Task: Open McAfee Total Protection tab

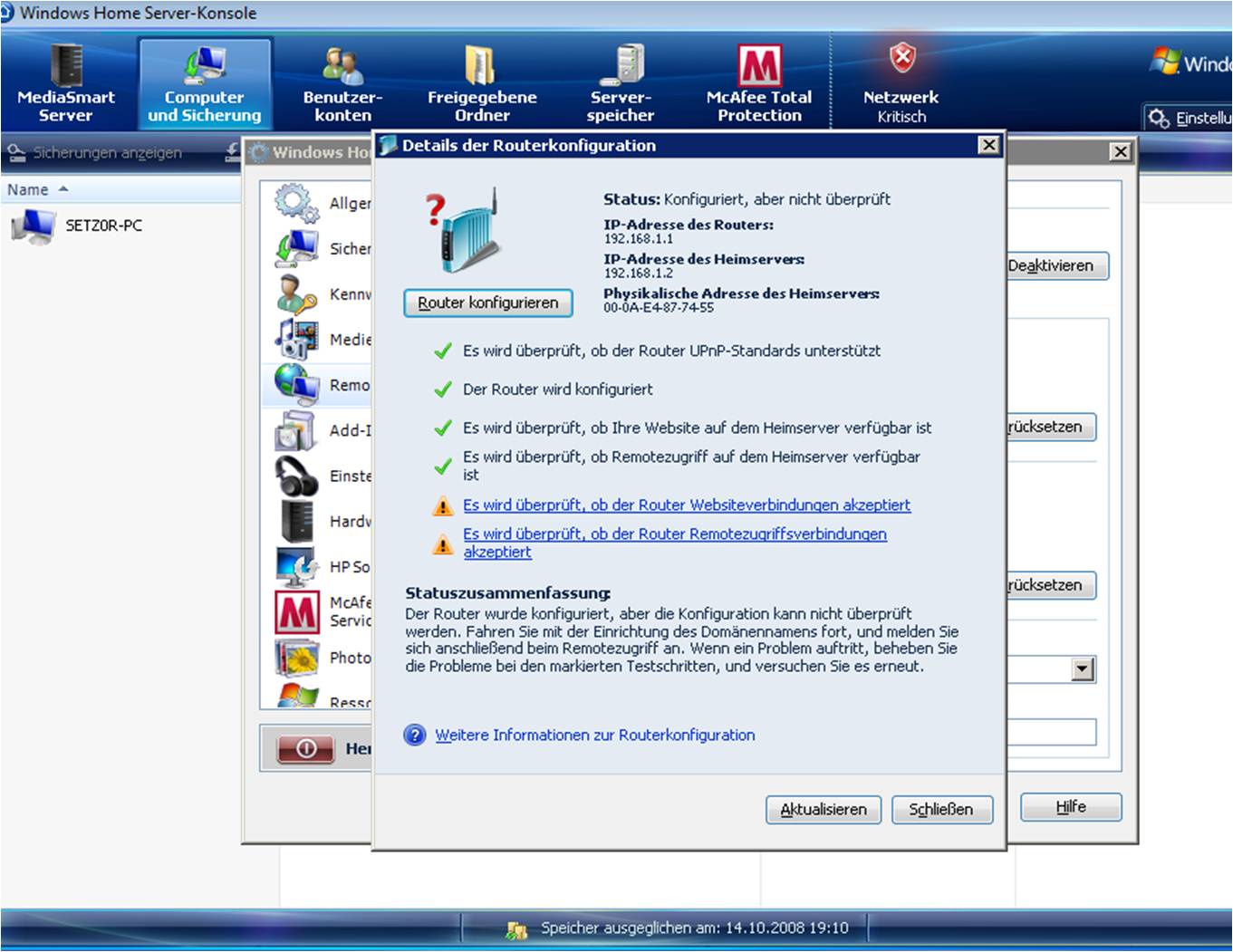Action: (x=759, y=82)
